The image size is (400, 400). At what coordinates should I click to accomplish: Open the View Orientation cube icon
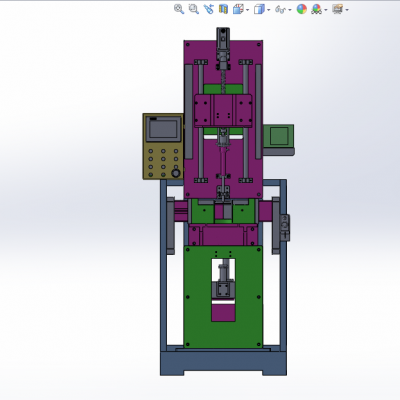click(238, 9)
